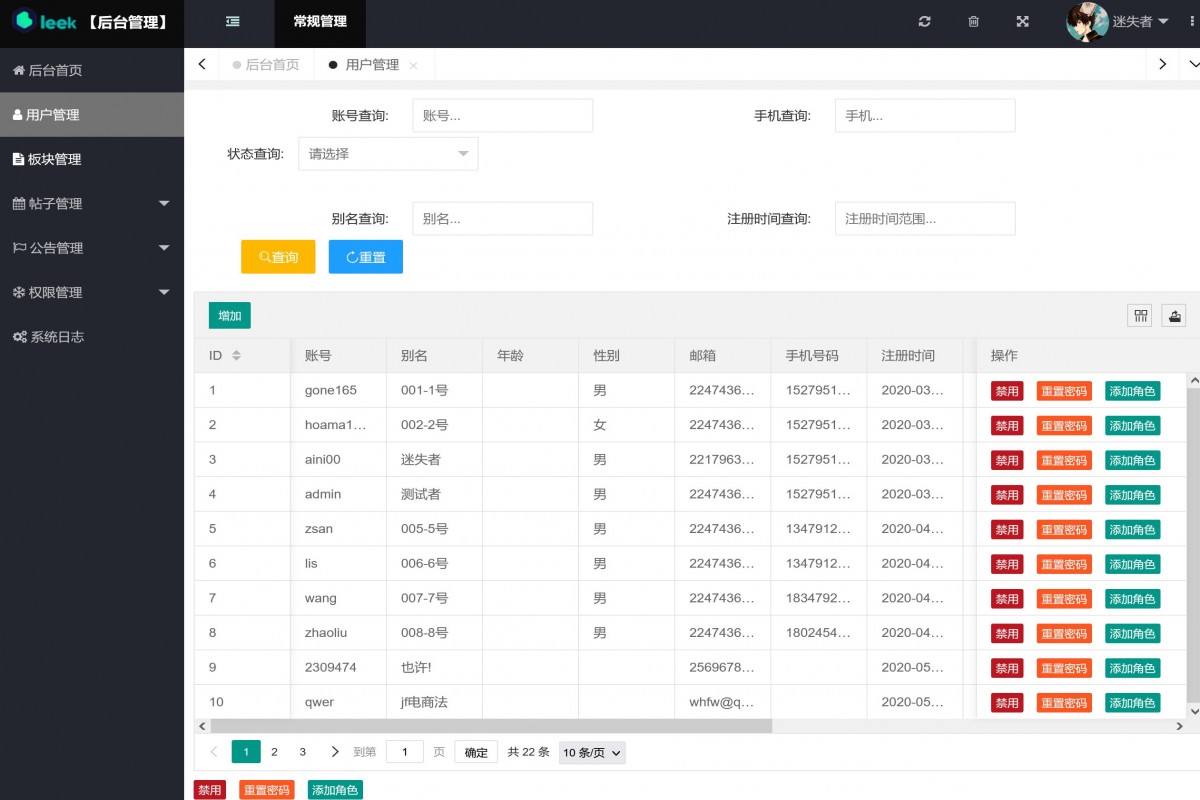Click the trash icon in the header
Screen dimensions: 1200x800
(973, 21)
